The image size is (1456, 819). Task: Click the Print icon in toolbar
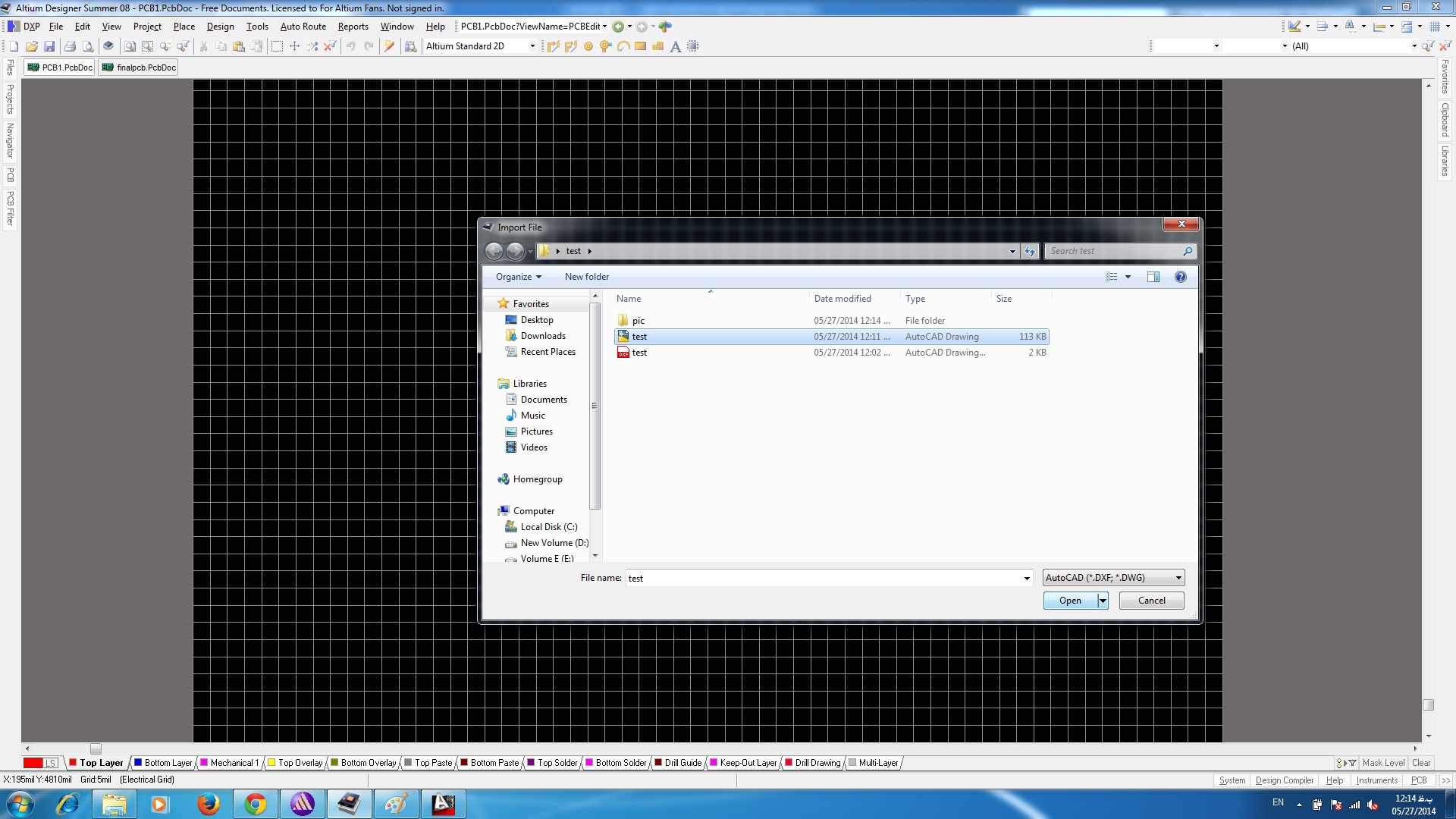tap(70, 46)
